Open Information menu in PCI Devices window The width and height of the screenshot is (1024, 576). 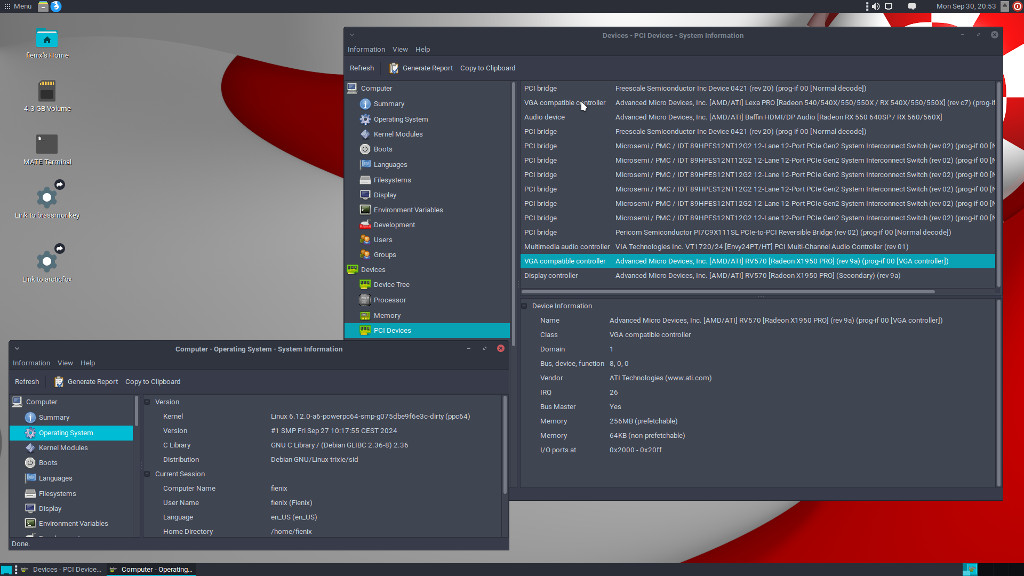pyautogui.click(x=366, y=50)
